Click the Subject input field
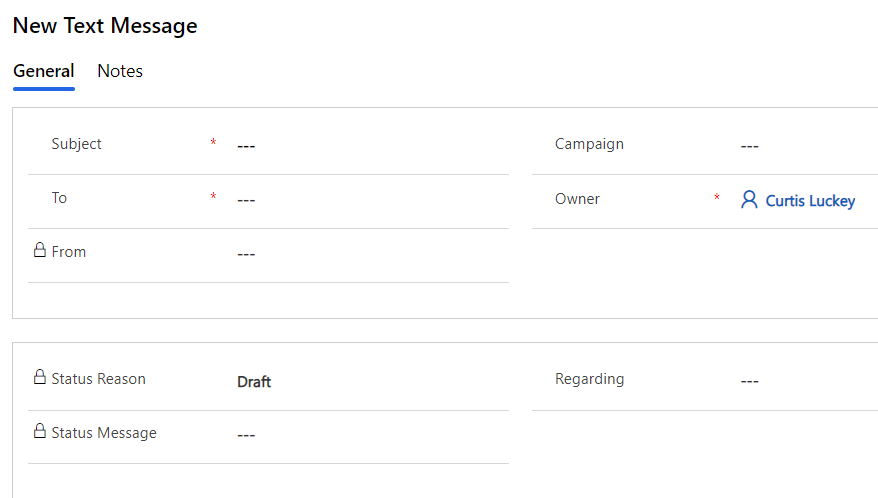Viewport: 878px width, 498px height. point(370,146)
